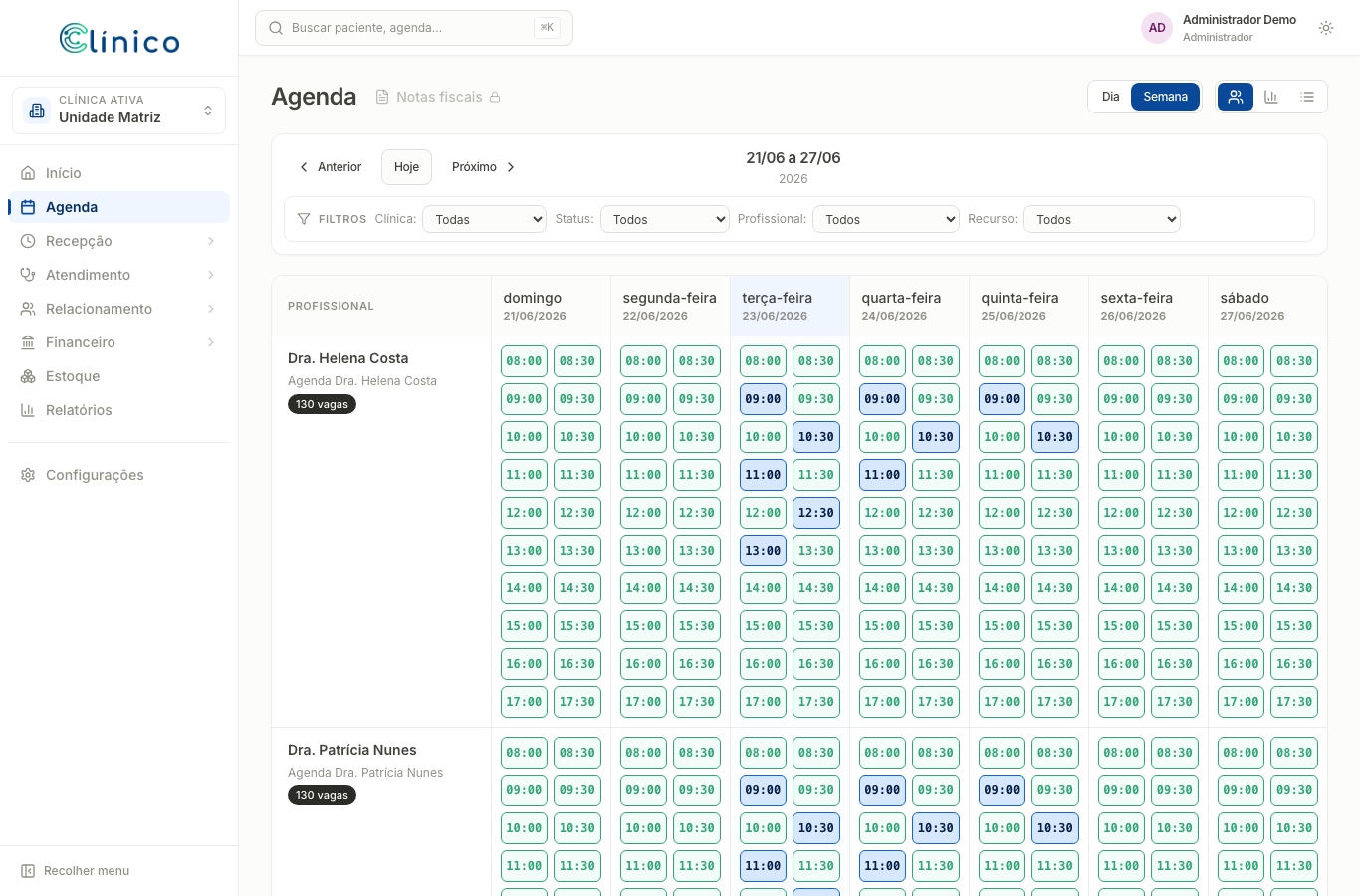Select Helena Costa quinta-feira 09:00 booked slot
The image size is (1360, 896).
(x=1003, y=399)
